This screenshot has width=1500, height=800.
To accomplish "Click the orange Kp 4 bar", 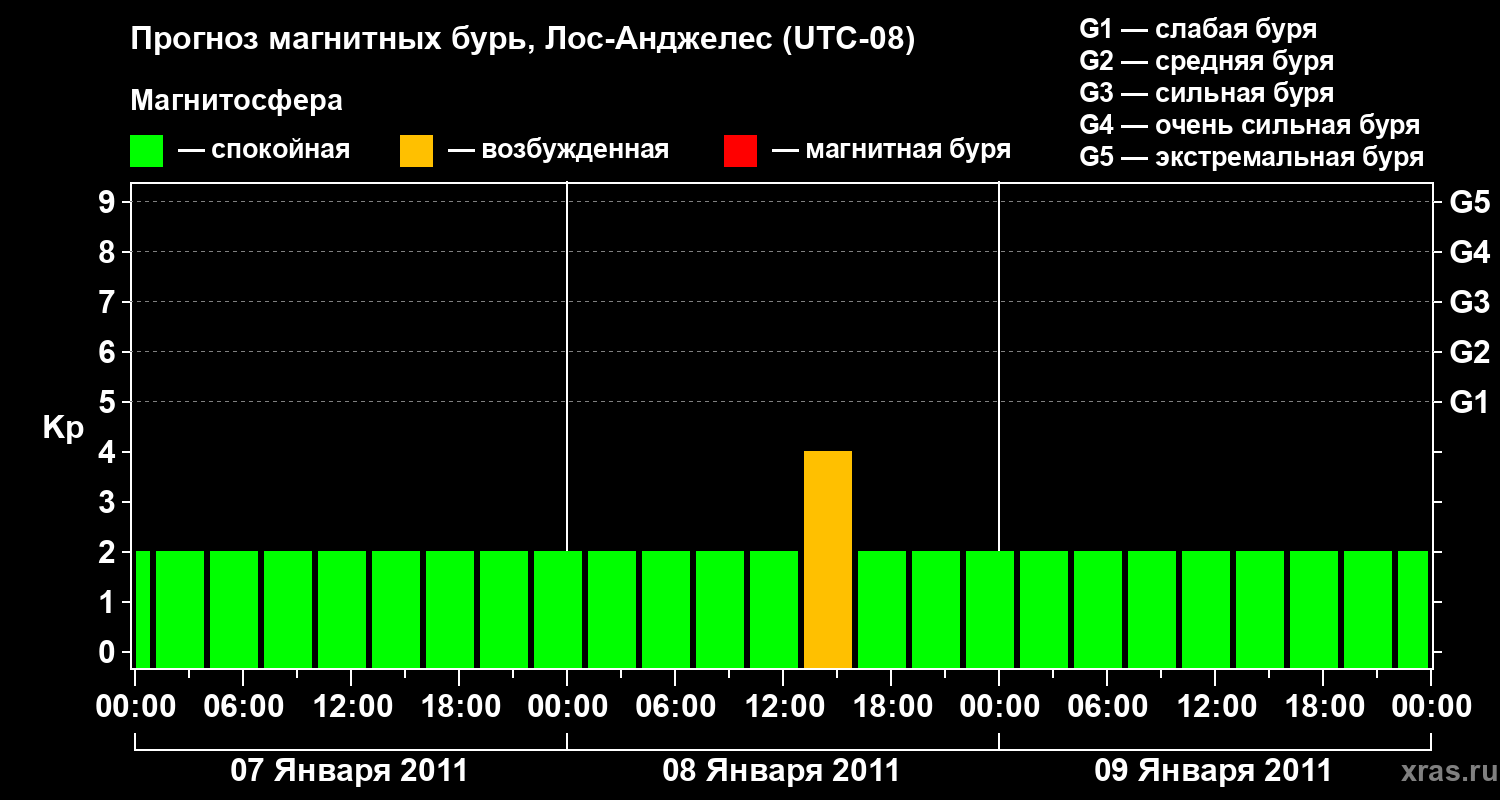I will tap(828, 559).
